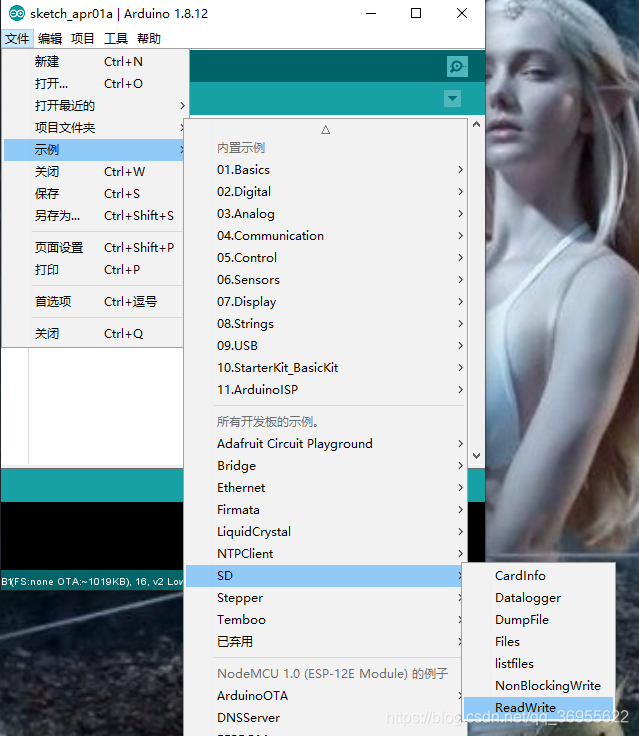Screen dimensions: 639x736
Task: Expand Firmata library examples
Action: coord(326,510)
